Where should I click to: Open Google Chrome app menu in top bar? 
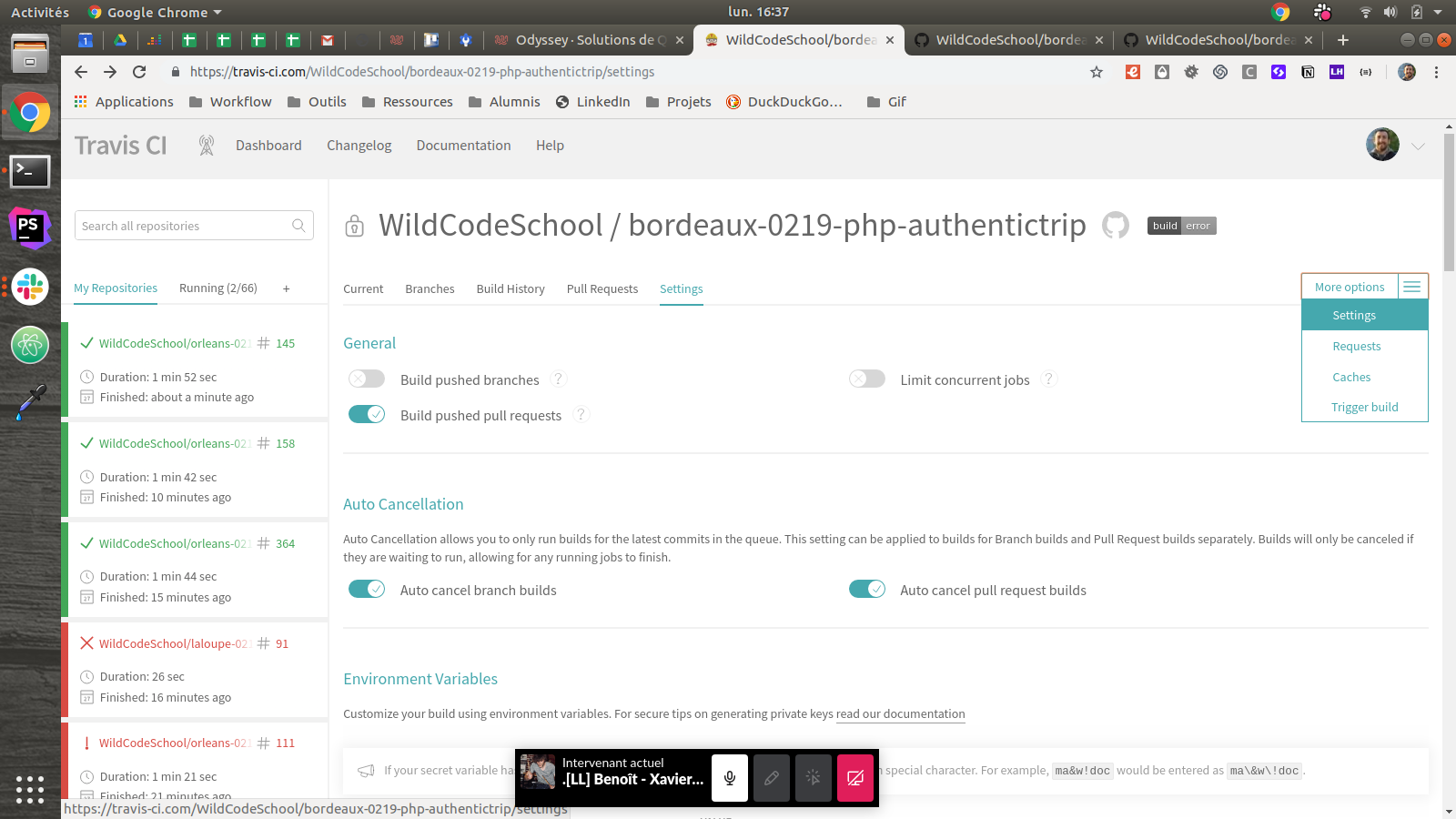(155, 12)
